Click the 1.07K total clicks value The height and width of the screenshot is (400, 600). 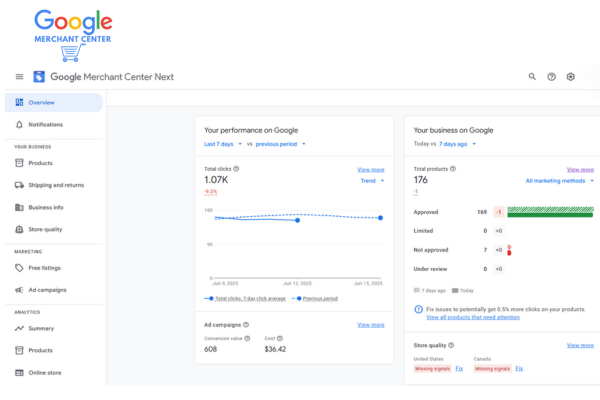(216, 180)
